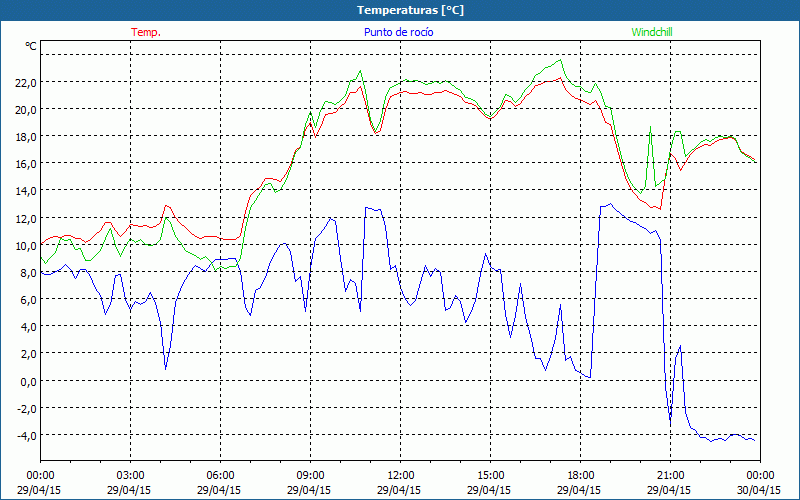Click the 09:00 time axis label
The width and height of the screenshot is (800, 500).
[311, 476]
